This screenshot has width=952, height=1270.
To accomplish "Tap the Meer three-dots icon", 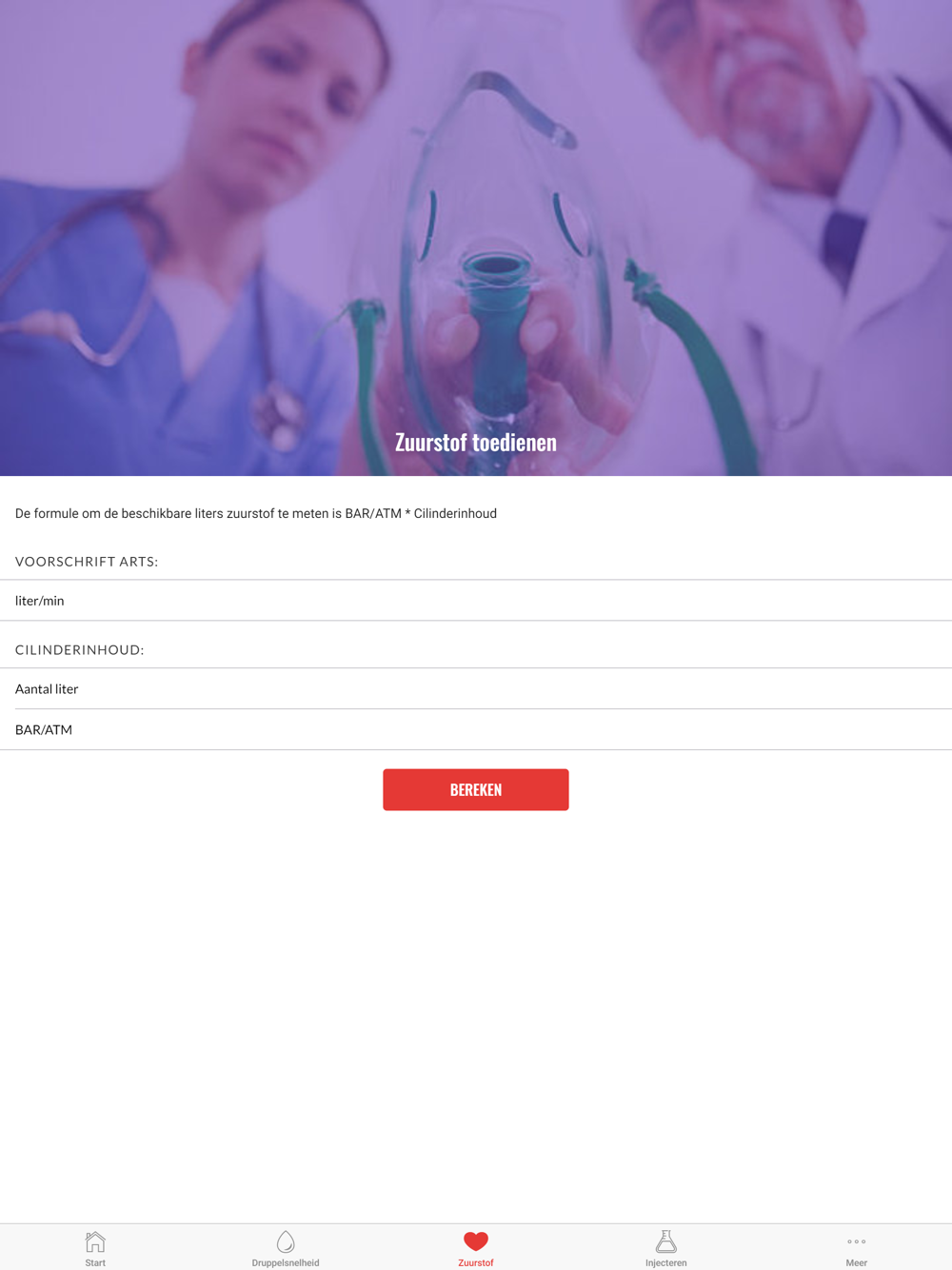I will pyautogui.click(x=857, y=1241).
